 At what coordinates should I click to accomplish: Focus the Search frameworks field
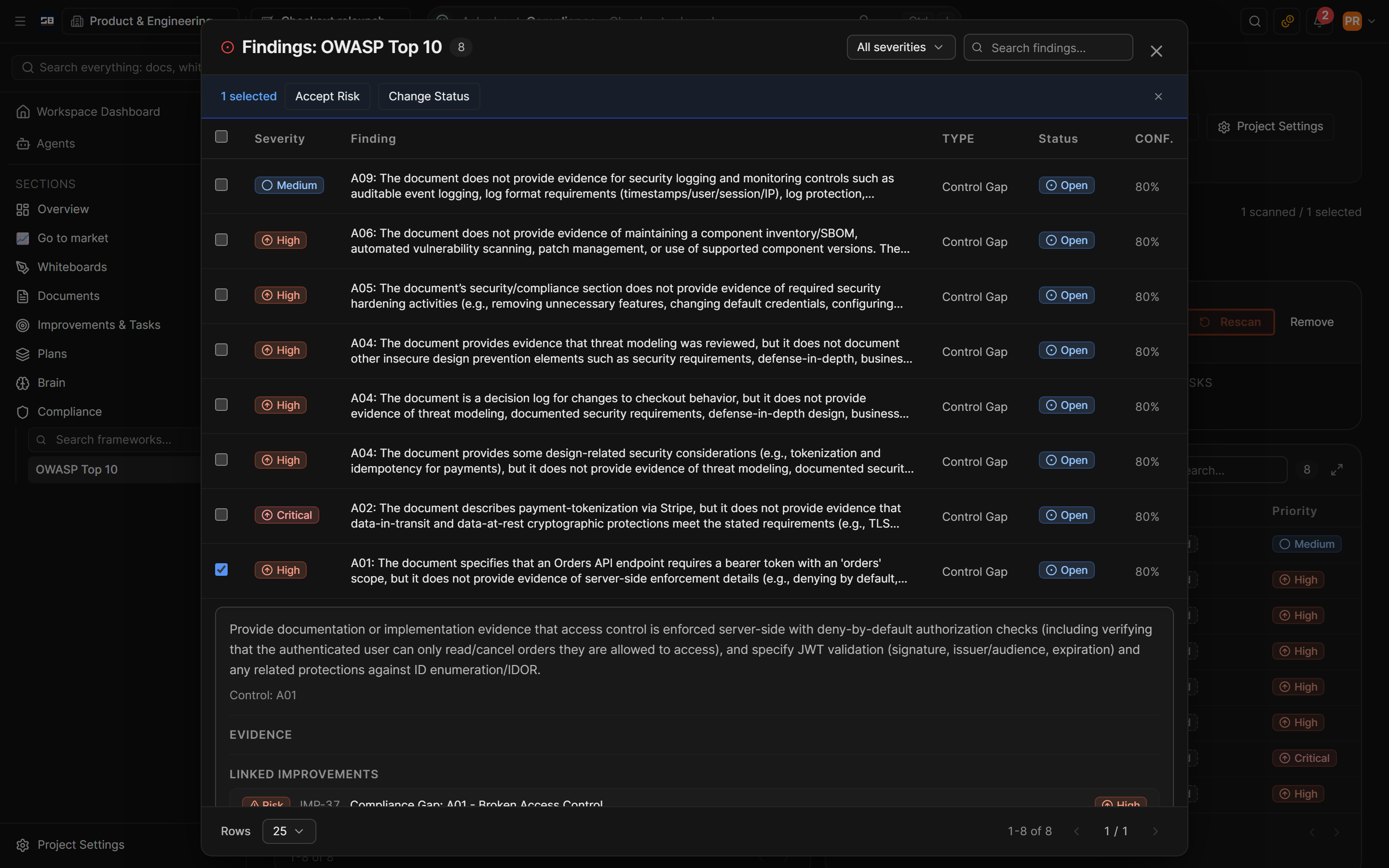[115, 440]
